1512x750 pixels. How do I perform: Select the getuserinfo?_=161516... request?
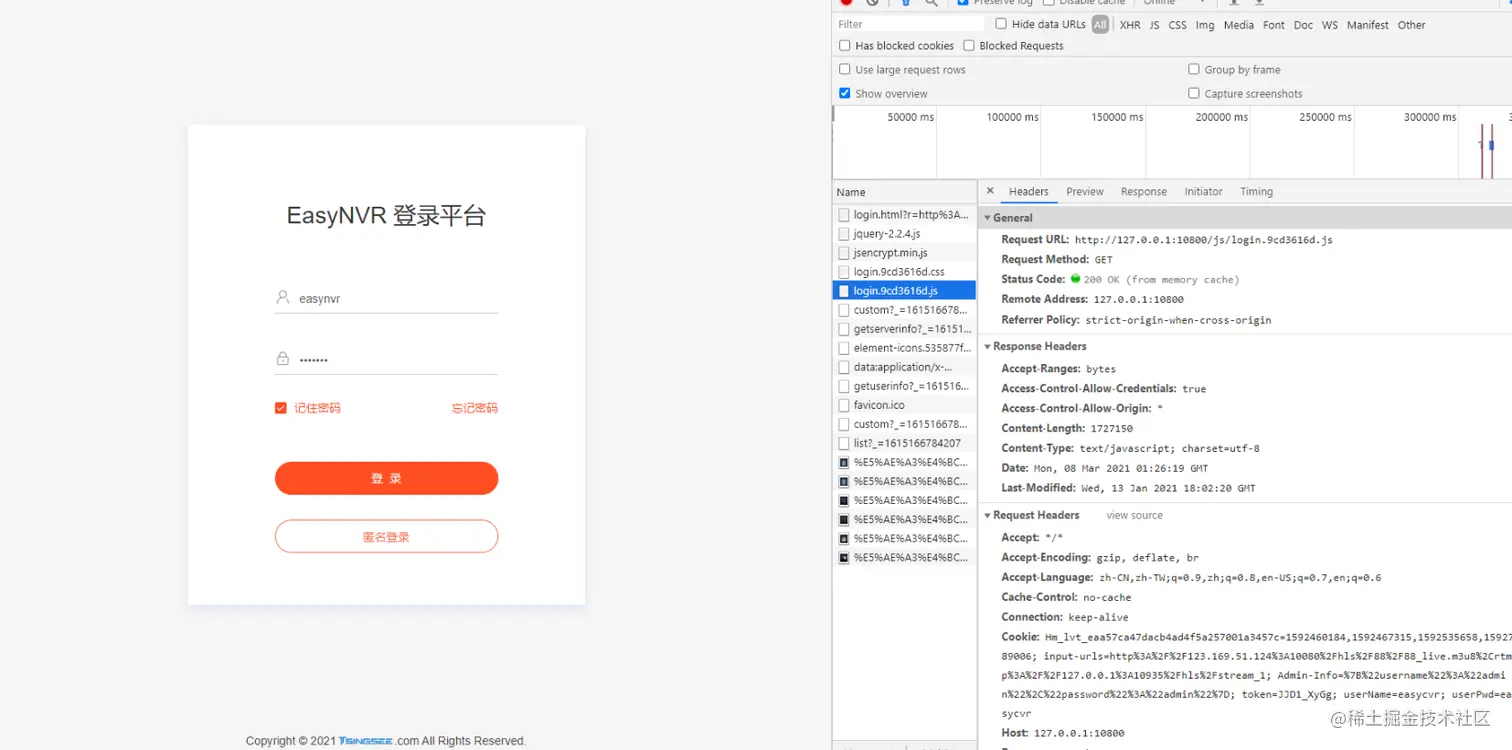pos(904,386)
